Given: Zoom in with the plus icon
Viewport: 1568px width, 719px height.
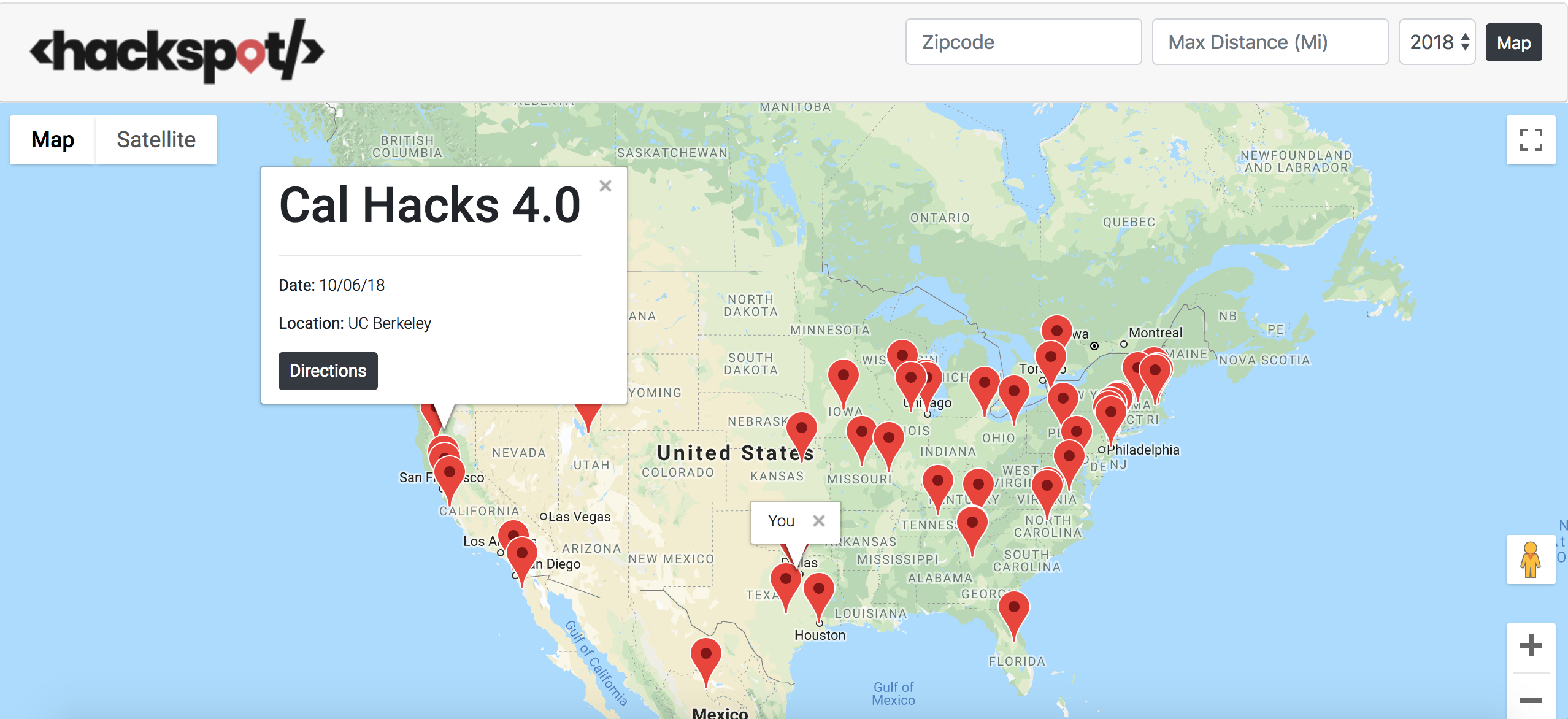Looking at the screenshot, I should pos(1531,645).
